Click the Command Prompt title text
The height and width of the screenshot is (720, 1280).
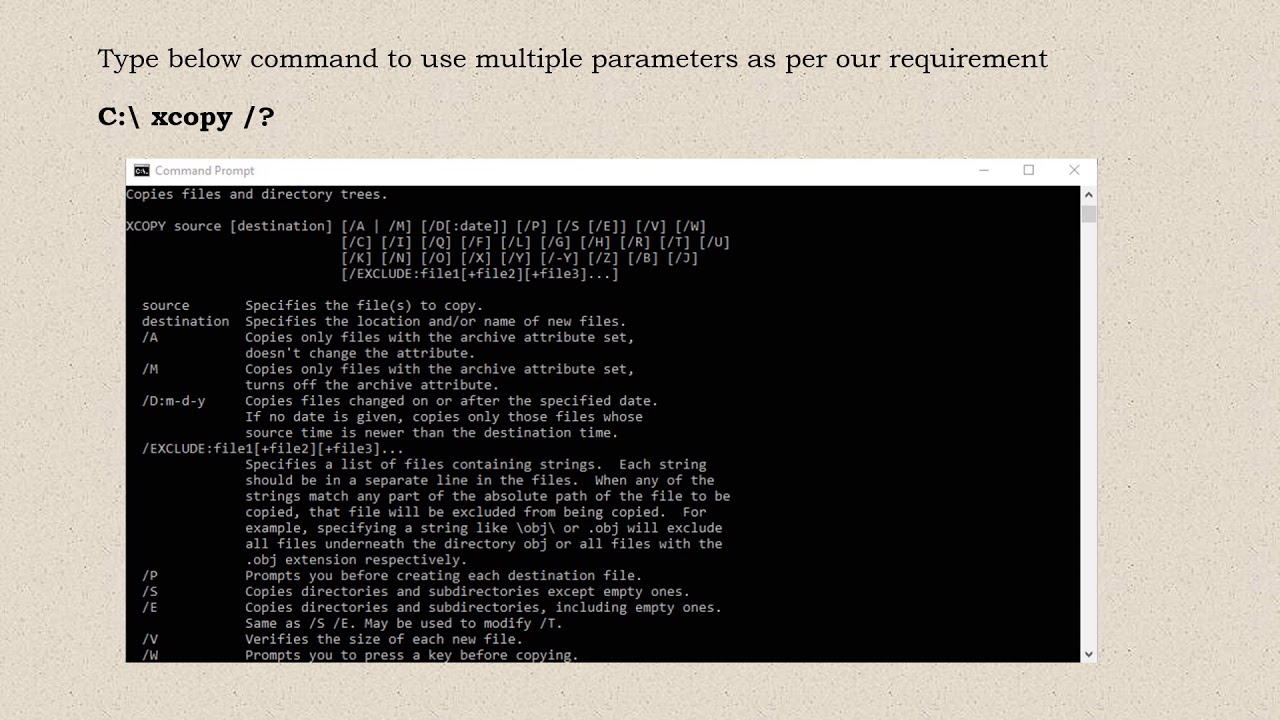(205, 171)
